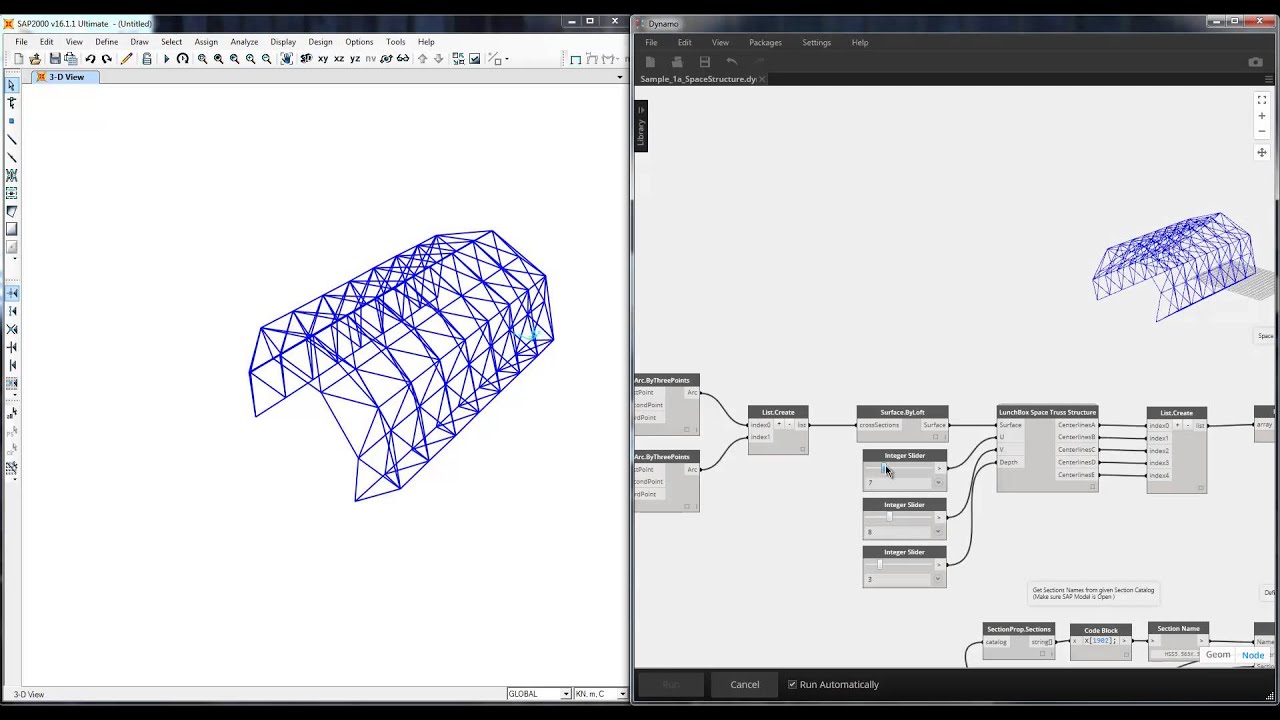Click Dynamo fit to screen icon
This screenshot has width=1280, height=720.
(x=1262, y=100)
